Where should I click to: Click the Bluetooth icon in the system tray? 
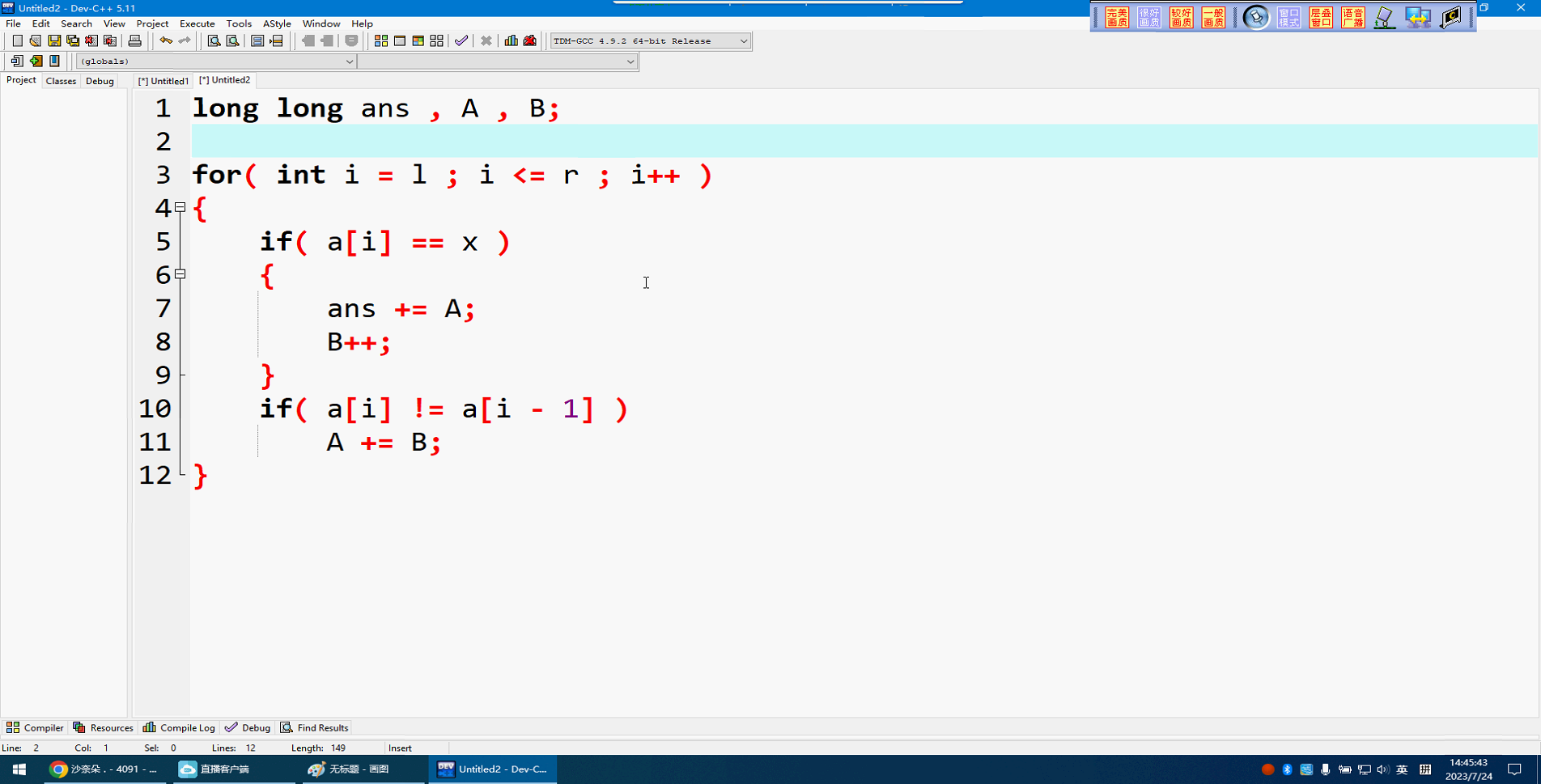tap(1287, 769)
